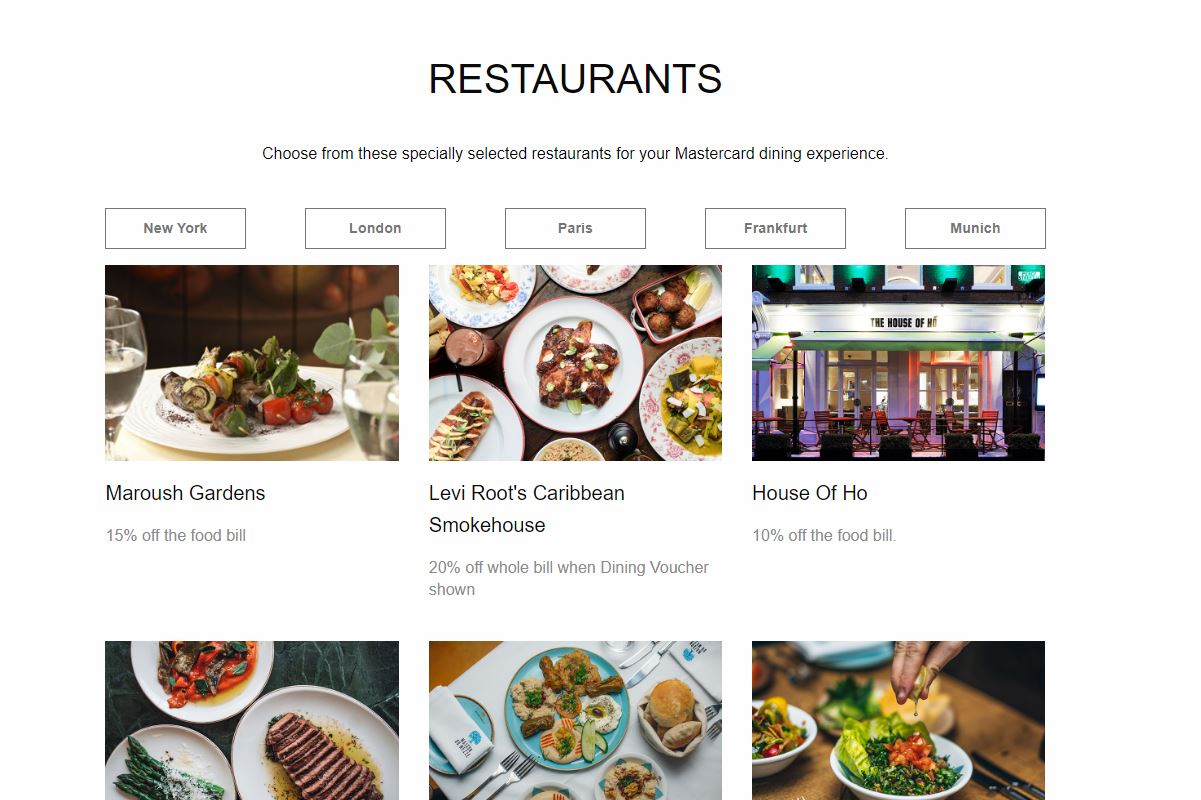Click the House Of Ho title
This screenshot has width=1201, height=800.
(810, 493)
